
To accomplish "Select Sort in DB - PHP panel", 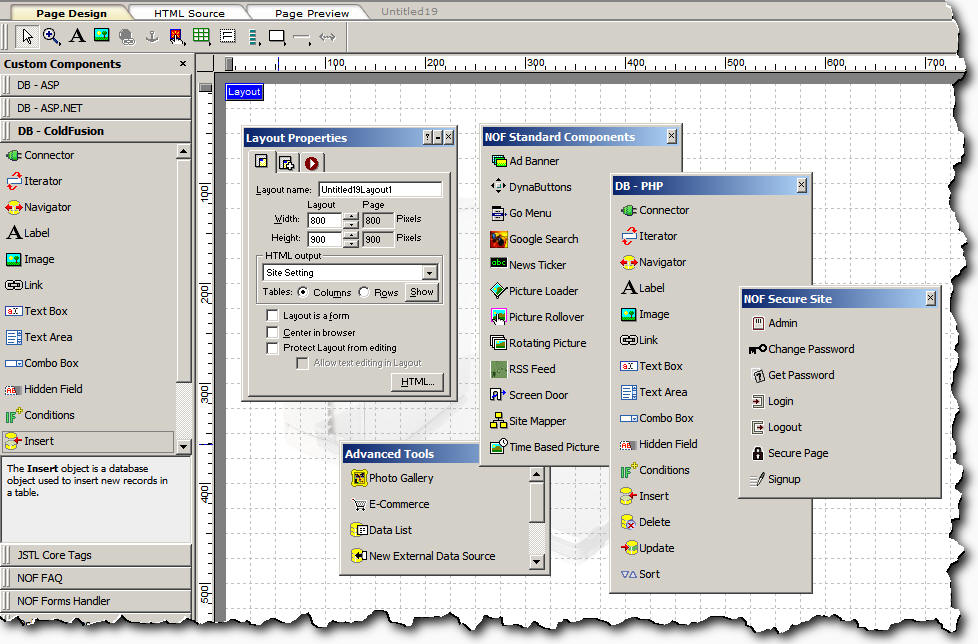I will (640, 574).
